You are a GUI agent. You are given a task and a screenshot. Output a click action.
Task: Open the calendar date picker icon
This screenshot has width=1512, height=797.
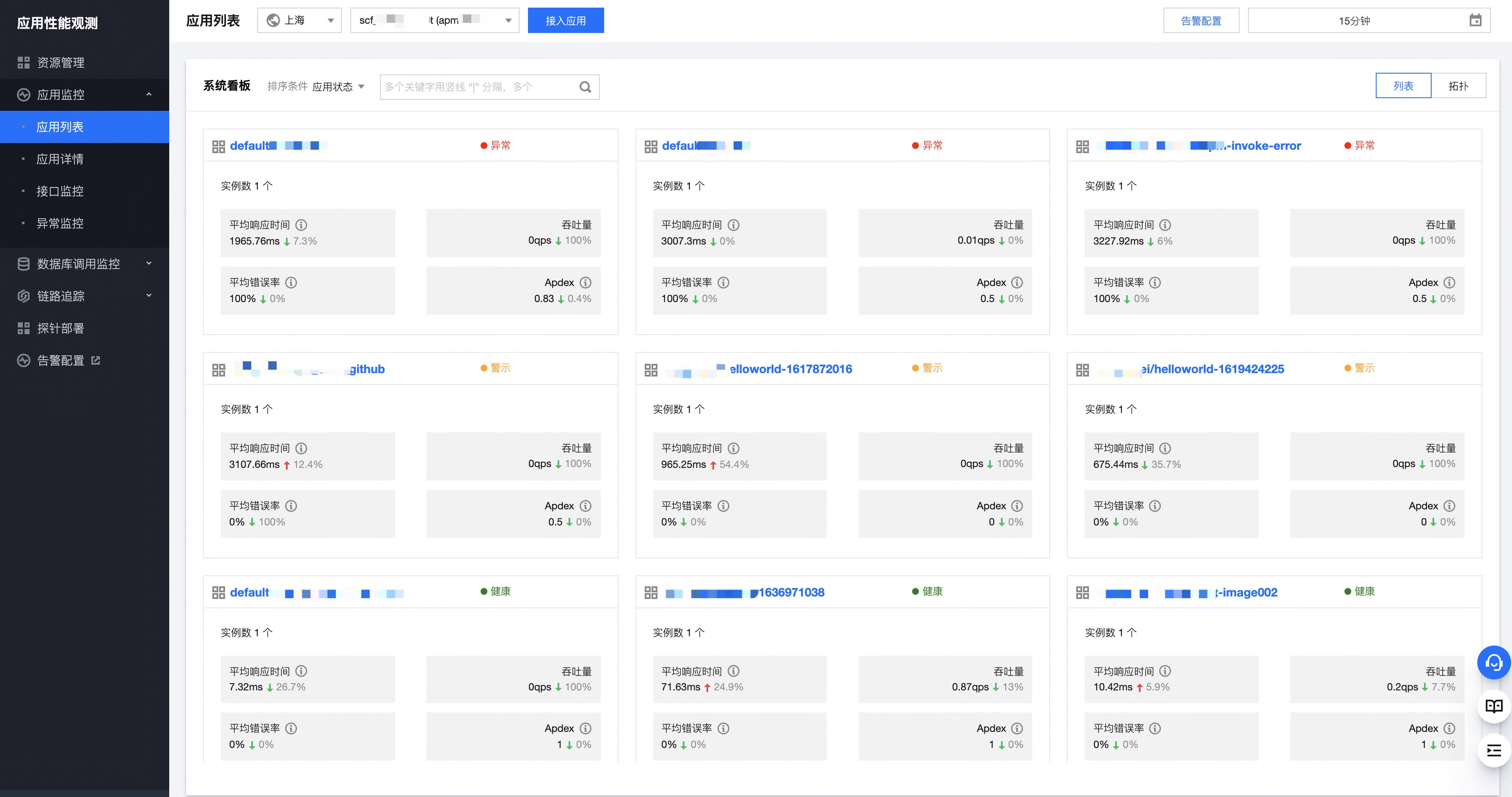pyautogui.click(x=1475, y=21)
